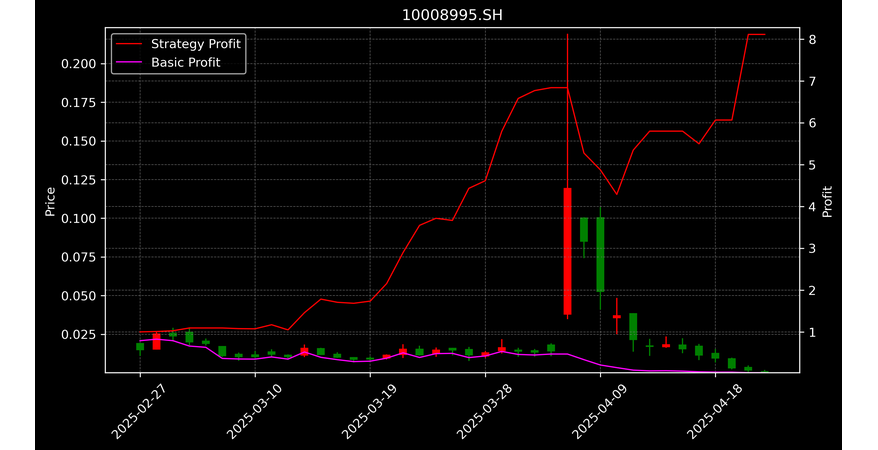The image size is (878, 450).
Task: Click the profit tick label 1
Action: (811, 332)
